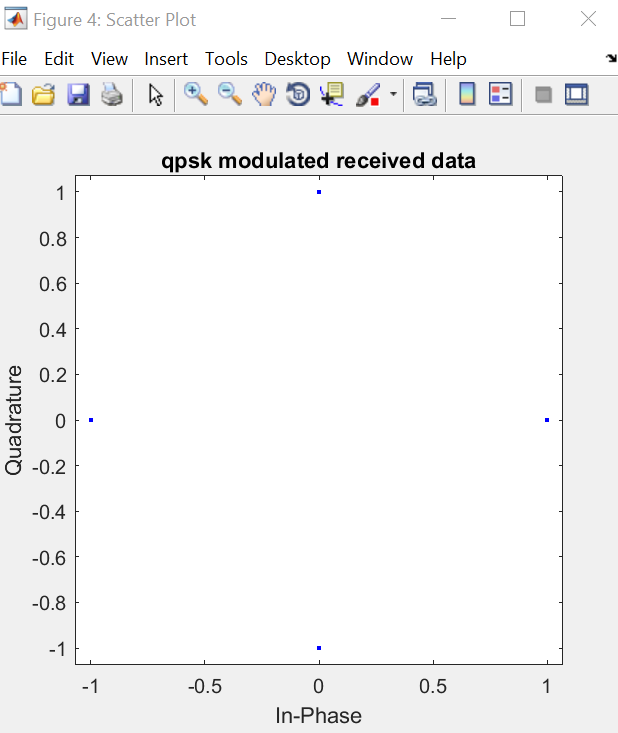618x733 pixels.
Task: Activate the Zoom Out magnifier tool
Action: coord(230,94)
